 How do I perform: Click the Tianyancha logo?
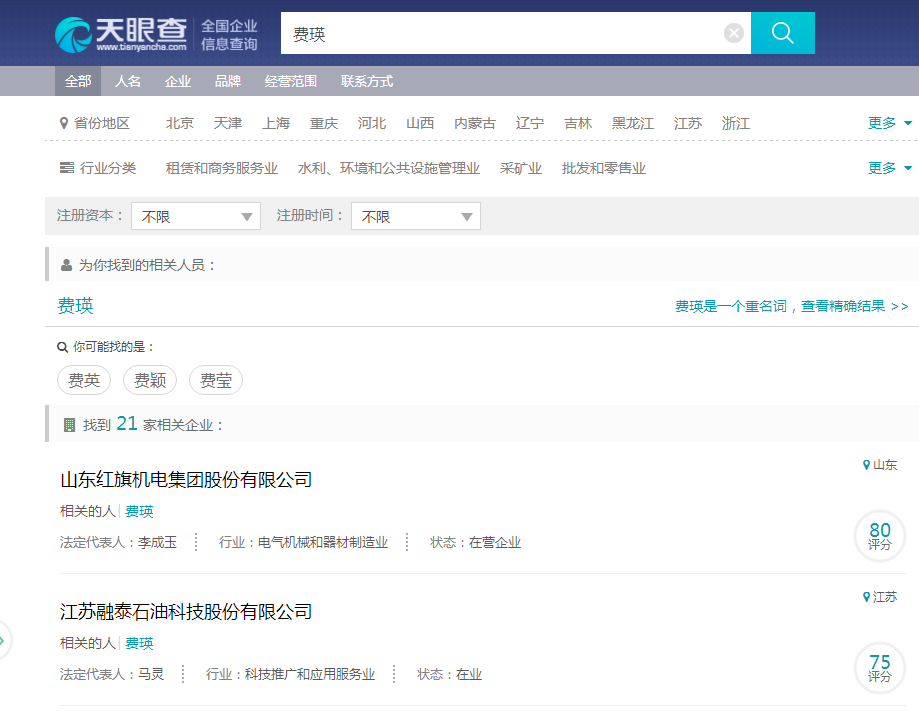(121, 33)
